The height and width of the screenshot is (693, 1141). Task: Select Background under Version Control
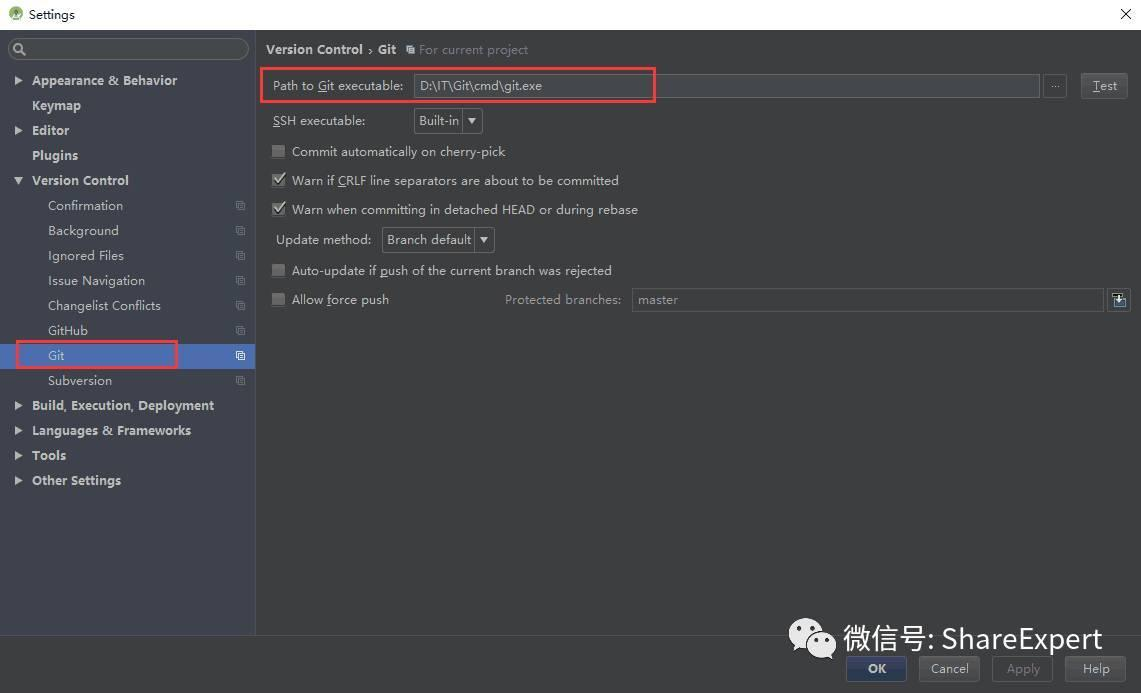tap(83, 231)
